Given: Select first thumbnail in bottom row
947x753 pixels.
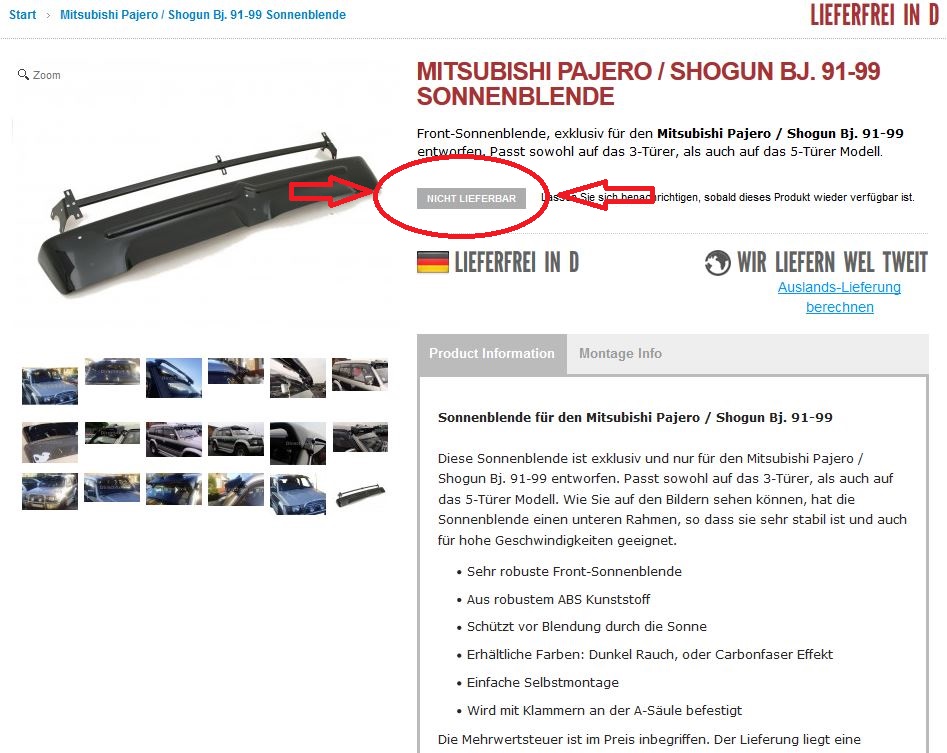Looking at the screenshot, I should point(50,492).
